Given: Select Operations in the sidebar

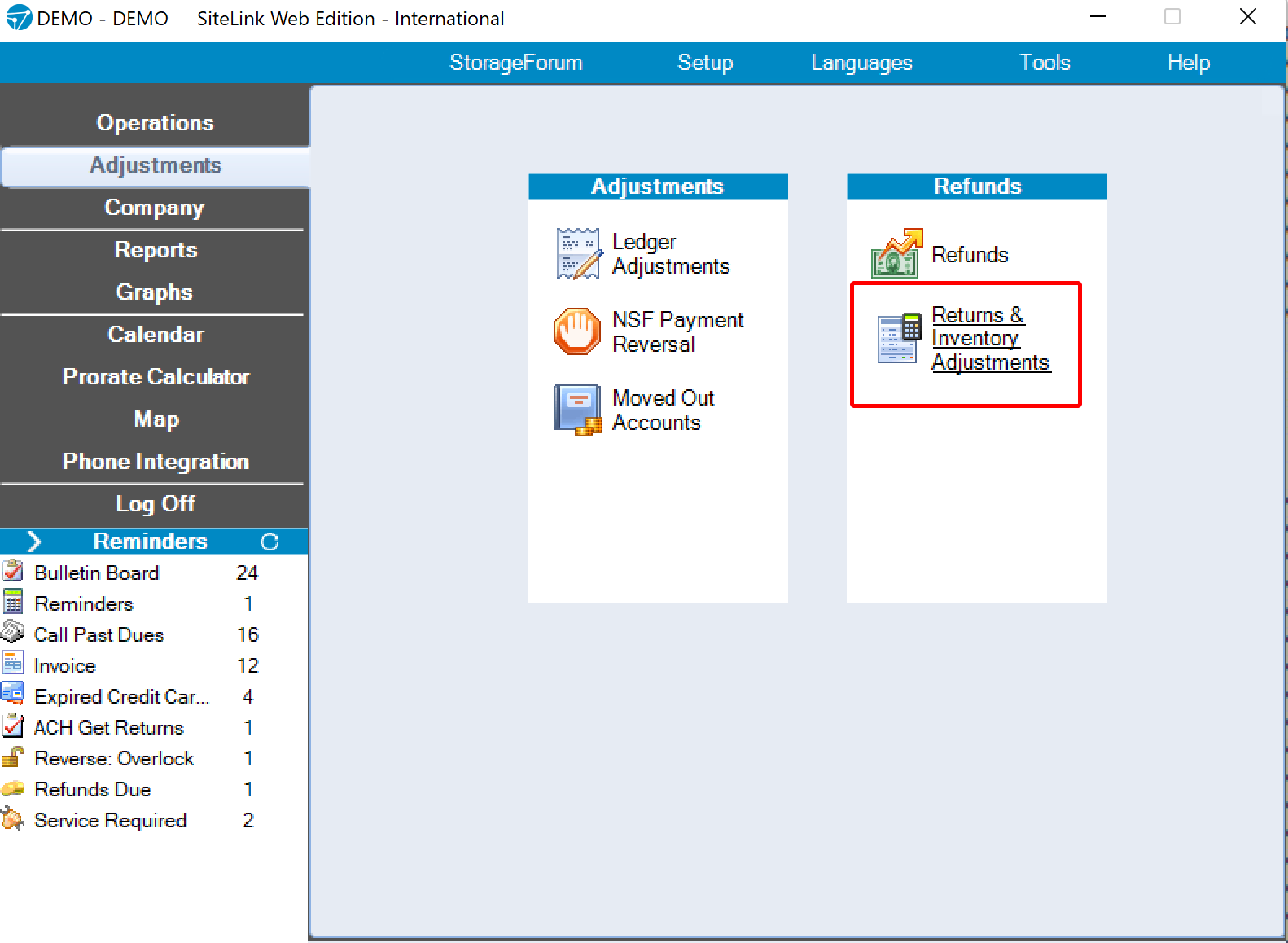Looking at the screenshot, I should point(155,123).
